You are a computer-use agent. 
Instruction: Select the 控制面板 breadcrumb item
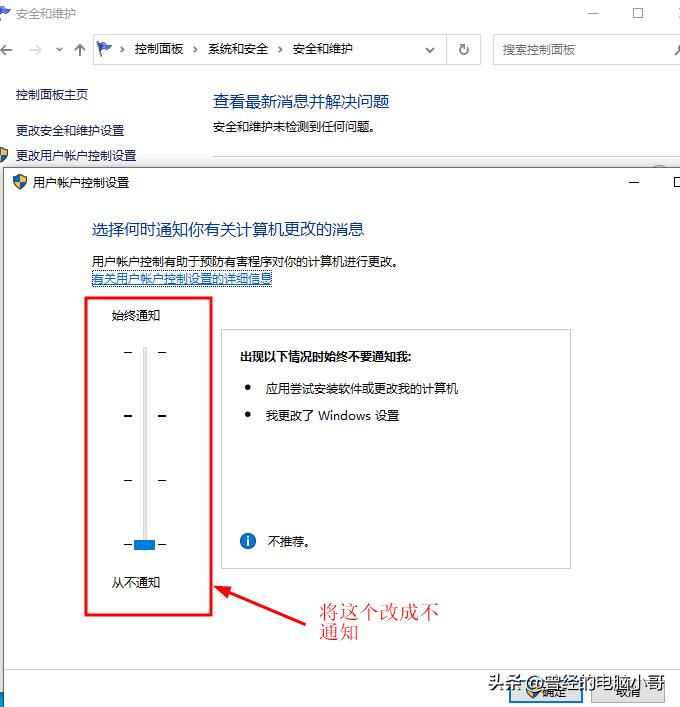159,49
